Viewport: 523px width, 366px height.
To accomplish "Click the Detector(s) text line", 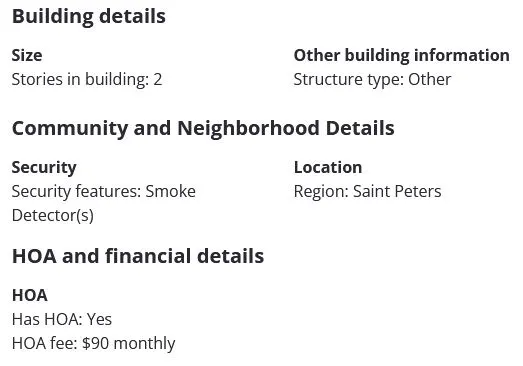I will pos(53,216).
